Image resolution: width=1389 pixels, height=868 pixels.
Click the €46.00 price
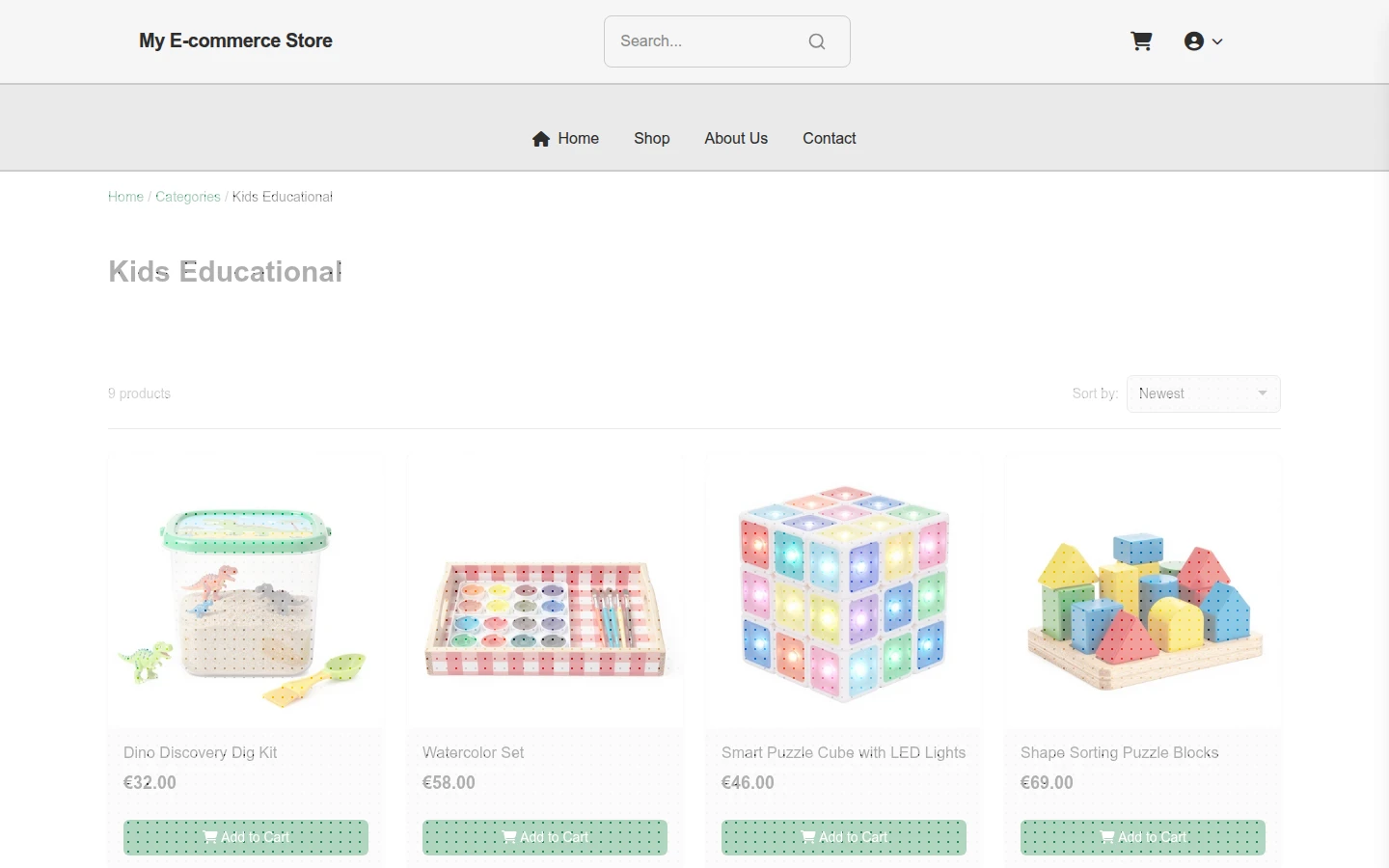point(748,782)
